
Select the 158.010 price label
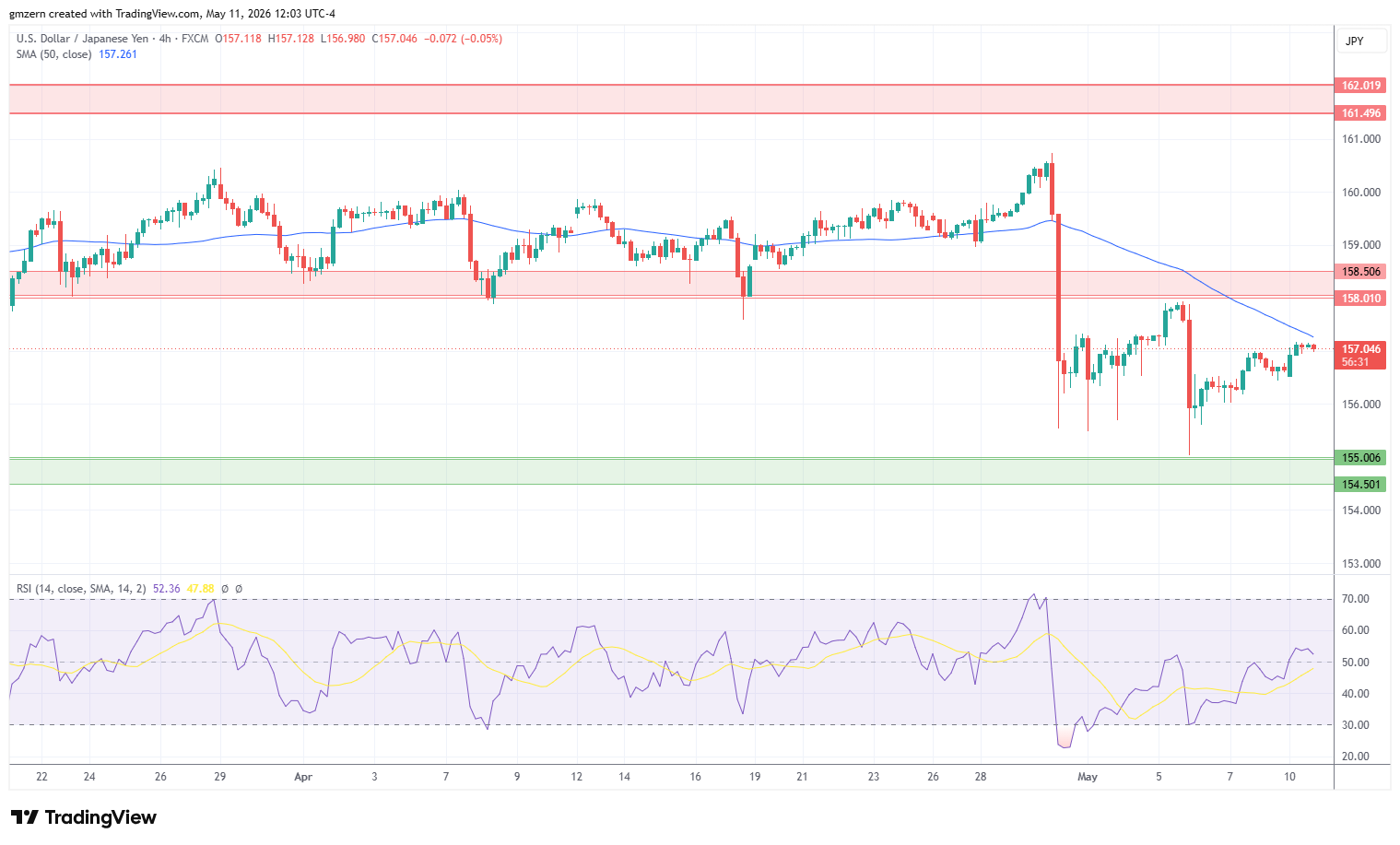tap(1360, 298)
